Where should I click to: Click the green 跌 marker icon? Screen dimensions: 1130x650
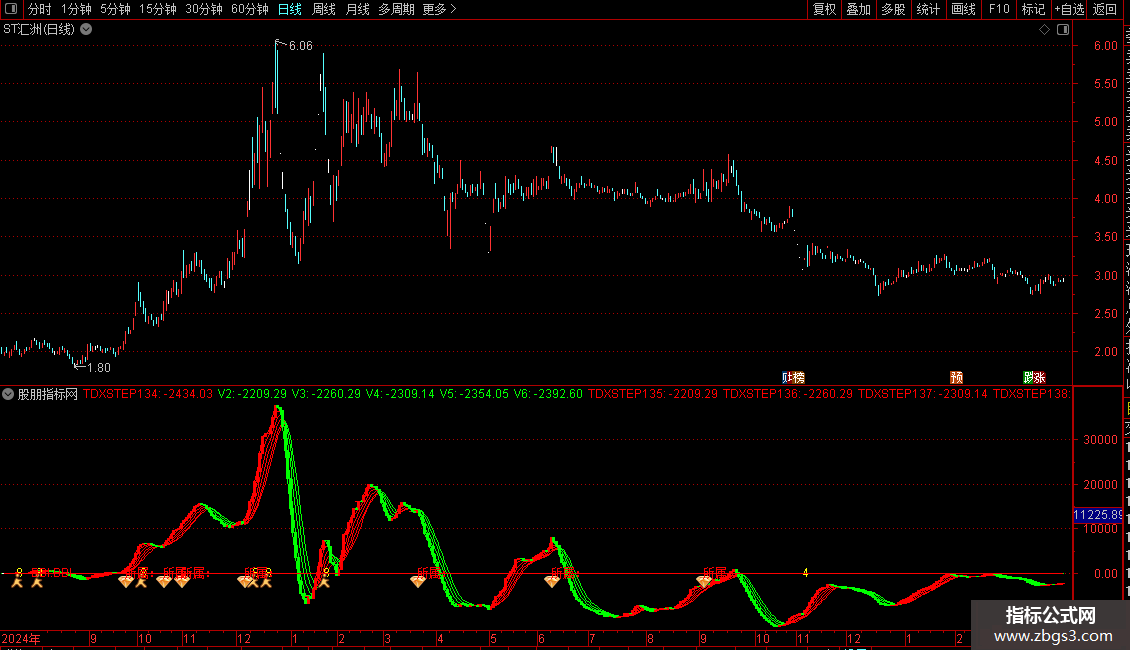coord(1028,378)
